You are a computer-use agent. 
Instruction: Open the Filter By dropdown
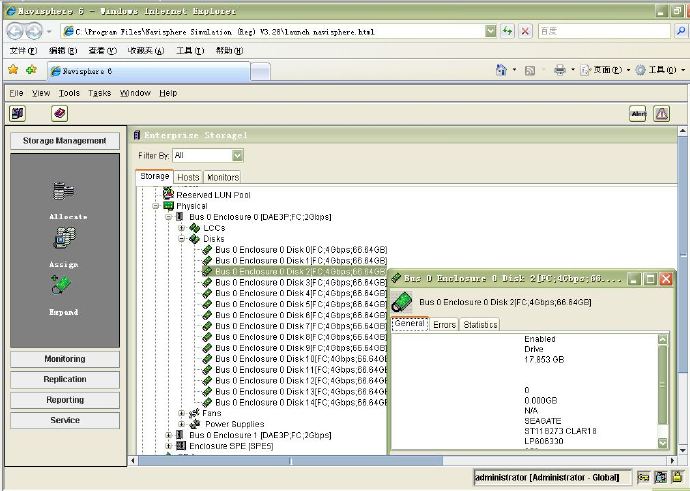click(x=237, y=155)
